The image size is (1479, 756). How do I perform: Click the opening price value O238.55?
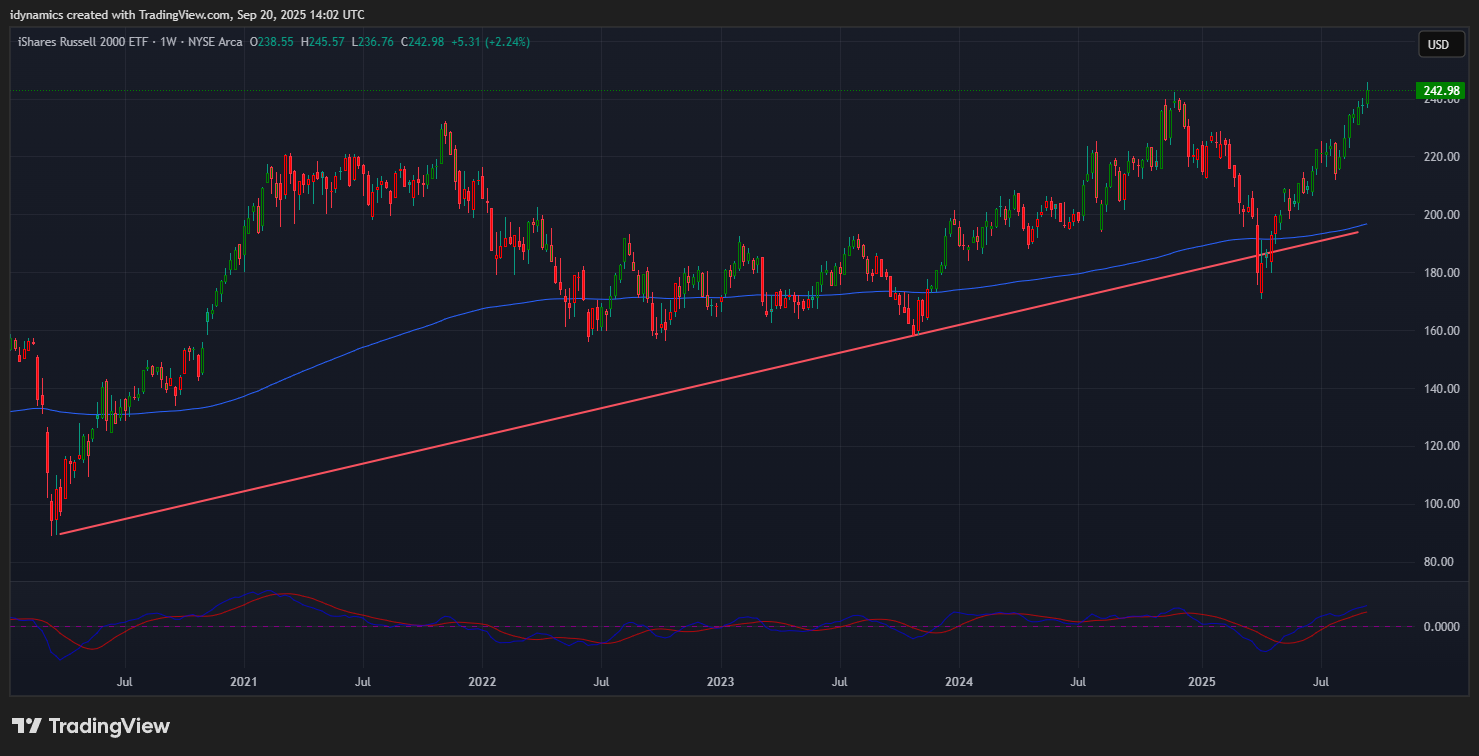pos(271,42)
